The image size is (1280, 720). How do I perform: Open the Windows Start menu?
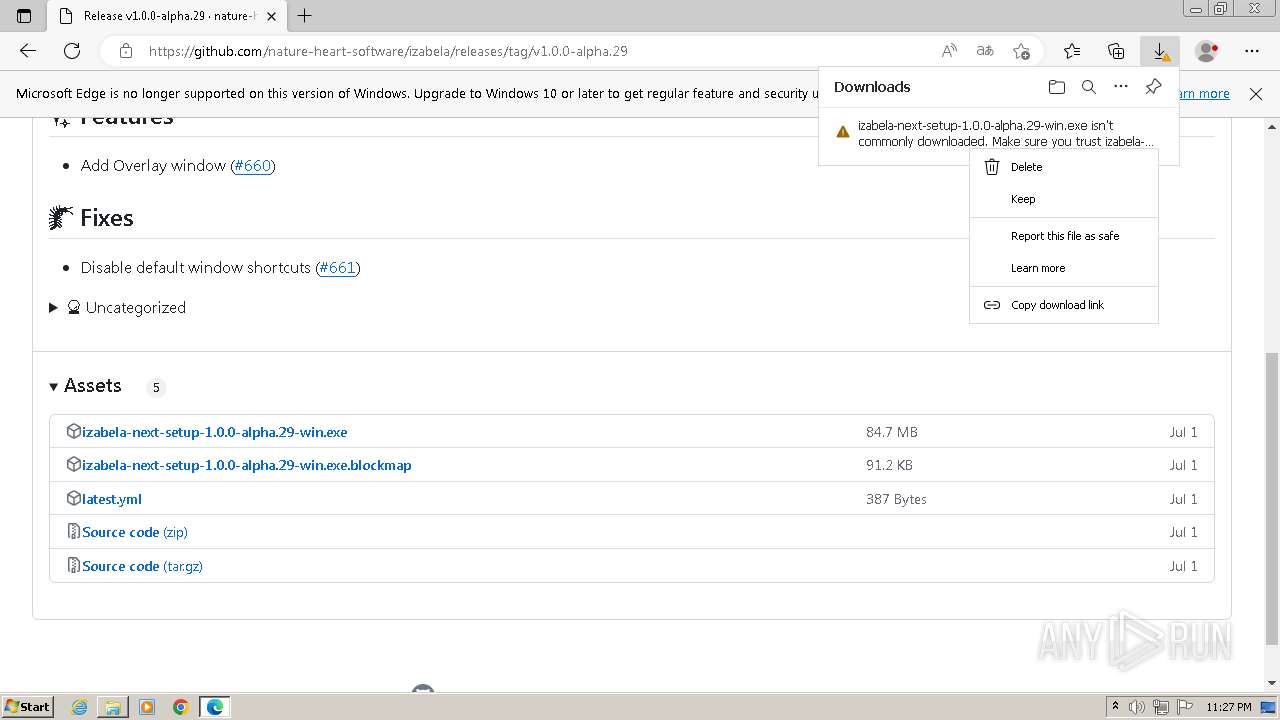[27, 707]
